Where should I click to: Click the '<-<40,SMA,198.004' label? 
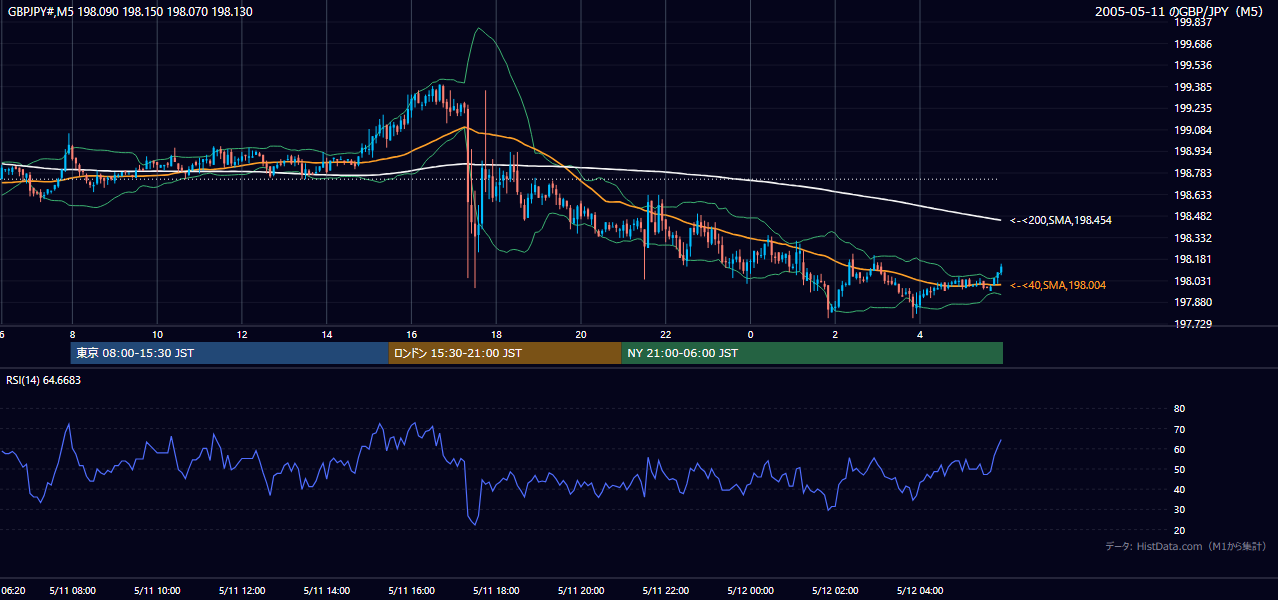pyautogui.click(x=1058, y=285)
